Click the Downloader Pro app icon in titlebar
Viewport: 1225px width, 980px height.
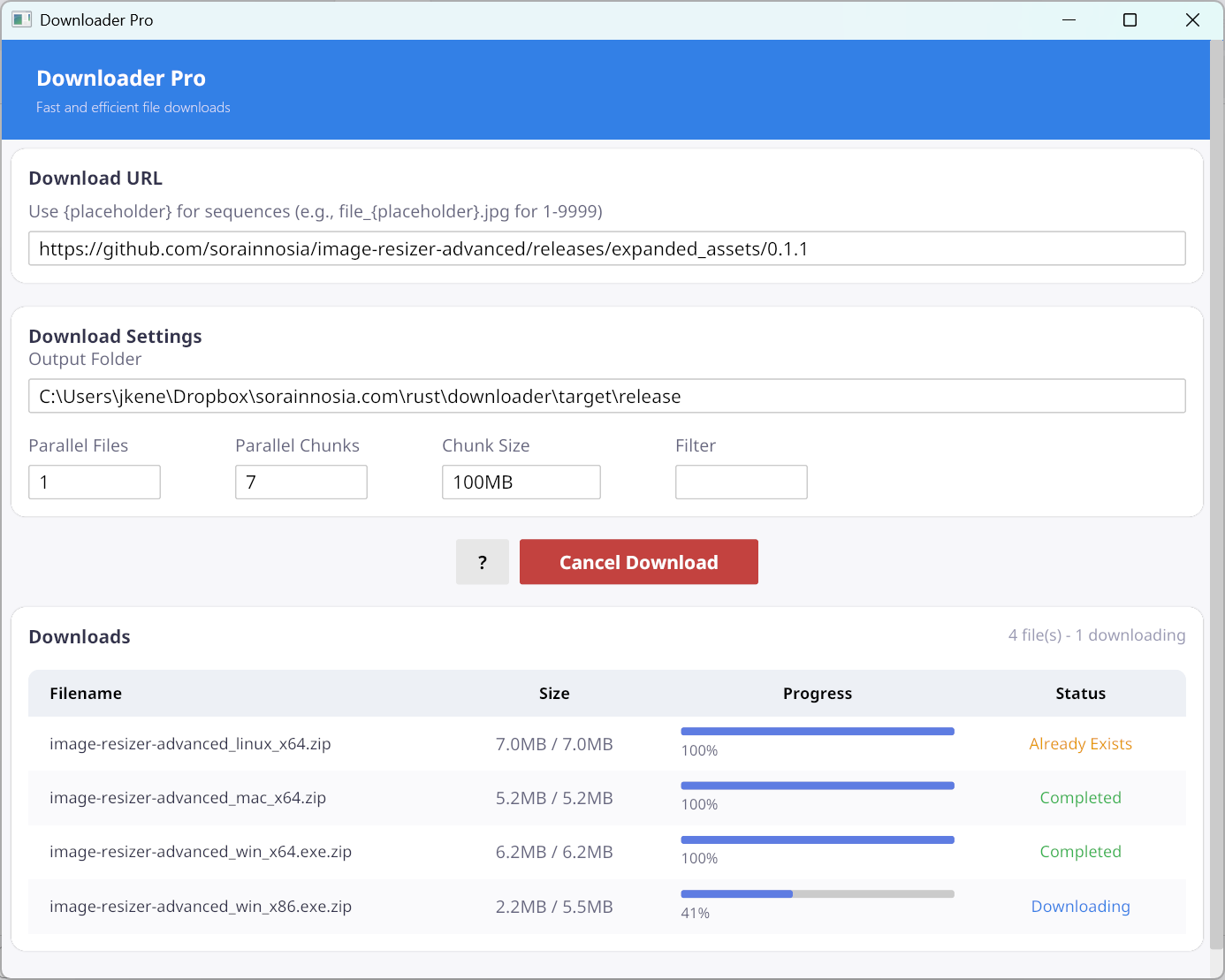pyautogui.click(x=21, y=19)
